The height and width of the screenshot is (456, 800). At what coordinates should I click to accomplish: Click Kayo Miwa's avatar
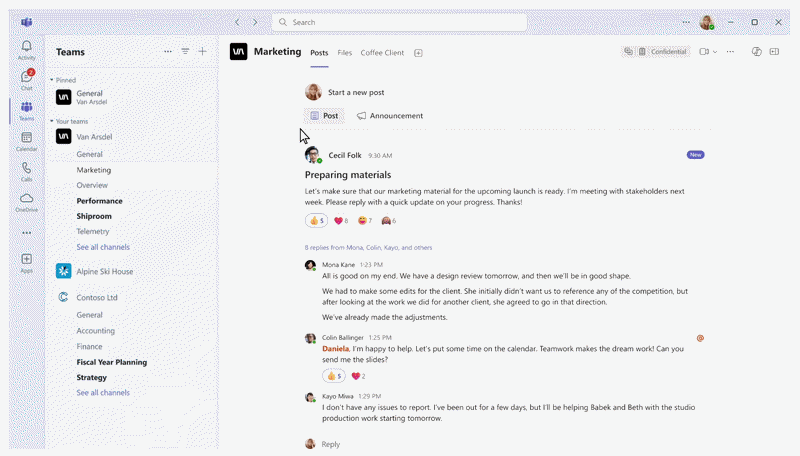click(x=310, y=397)
